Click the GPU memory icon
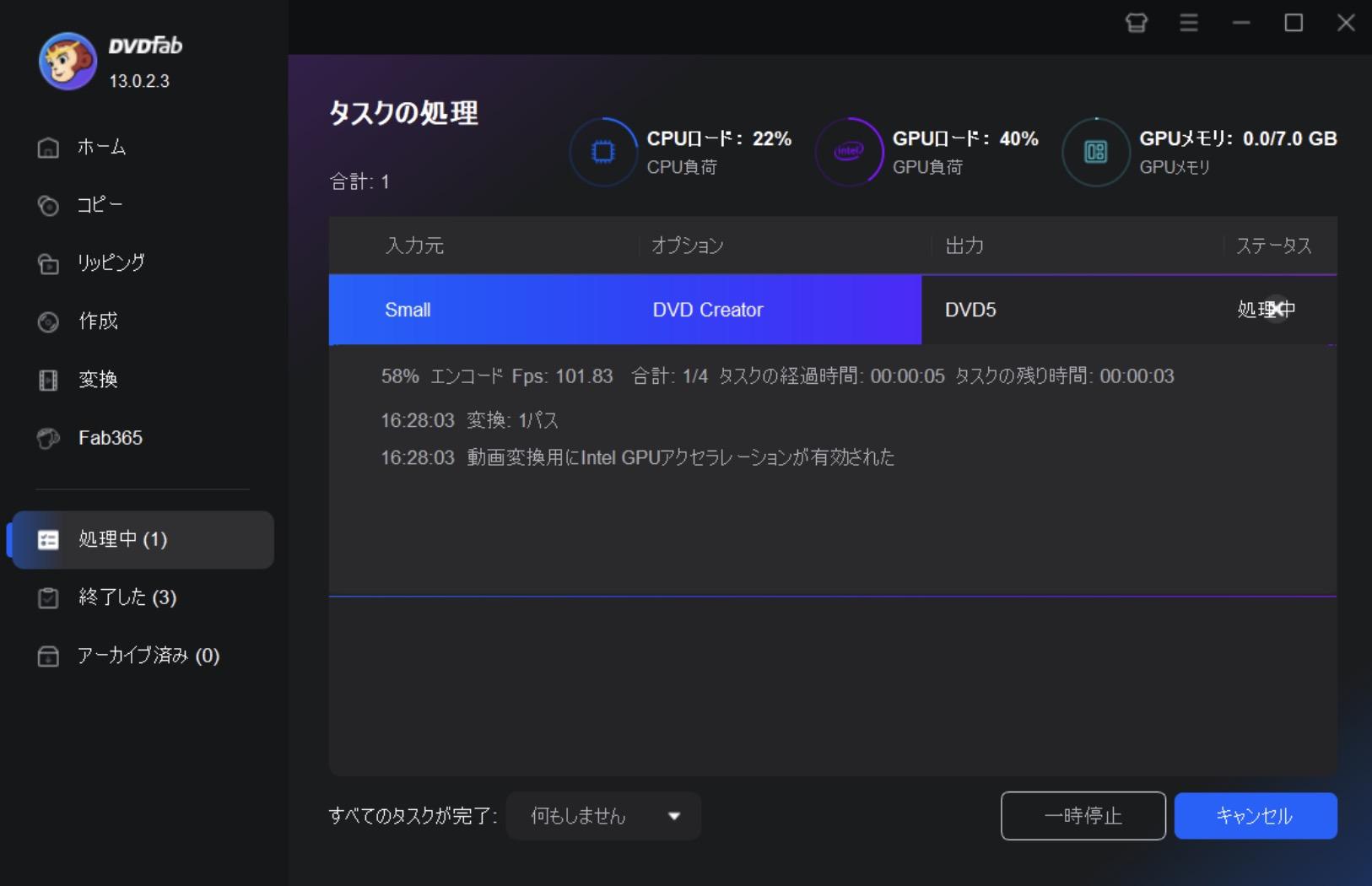The height and width of the screenshot is (886, 1372). 1095,152
